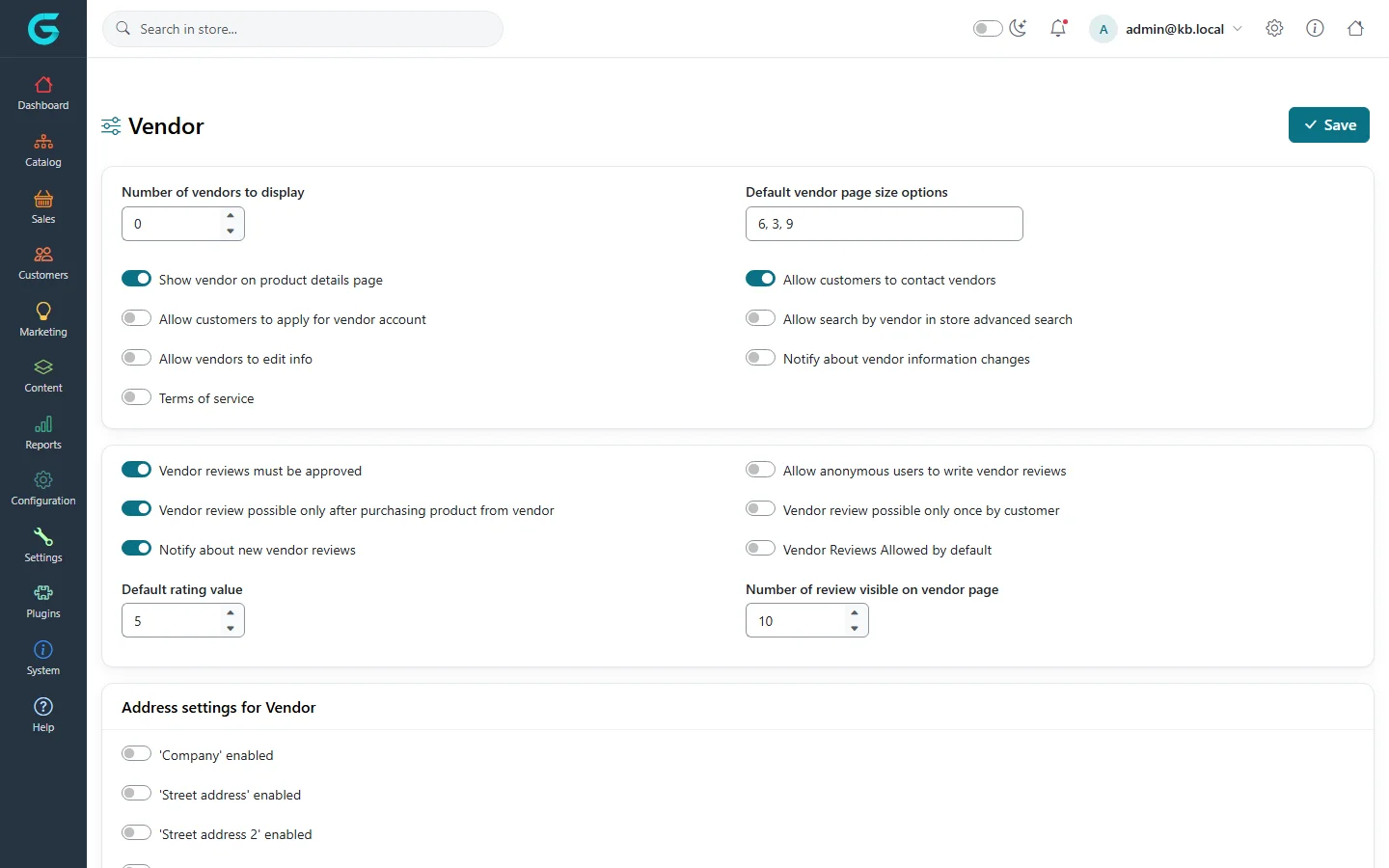The image size is (1389, 868).
Task: Decrease Number of review visible on vendor page
Action: pyautogui.click(x=855, y=629)
